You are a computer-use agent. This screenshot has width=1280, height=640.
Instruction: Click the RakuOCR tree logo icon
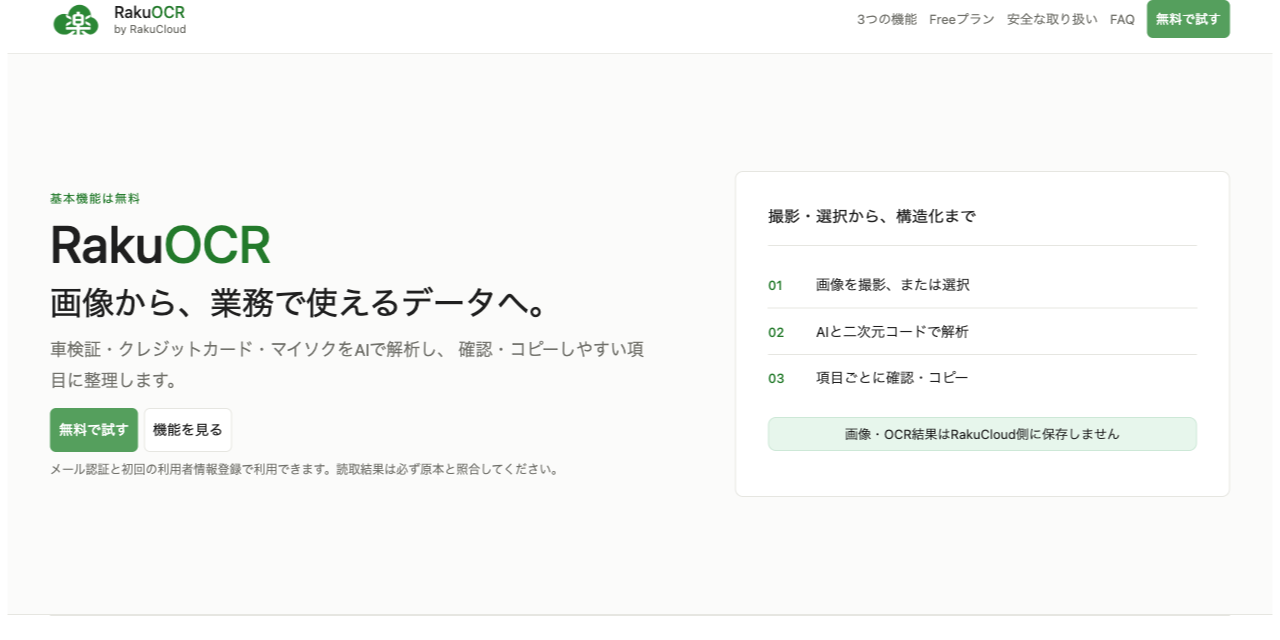[x=76, y=20]
